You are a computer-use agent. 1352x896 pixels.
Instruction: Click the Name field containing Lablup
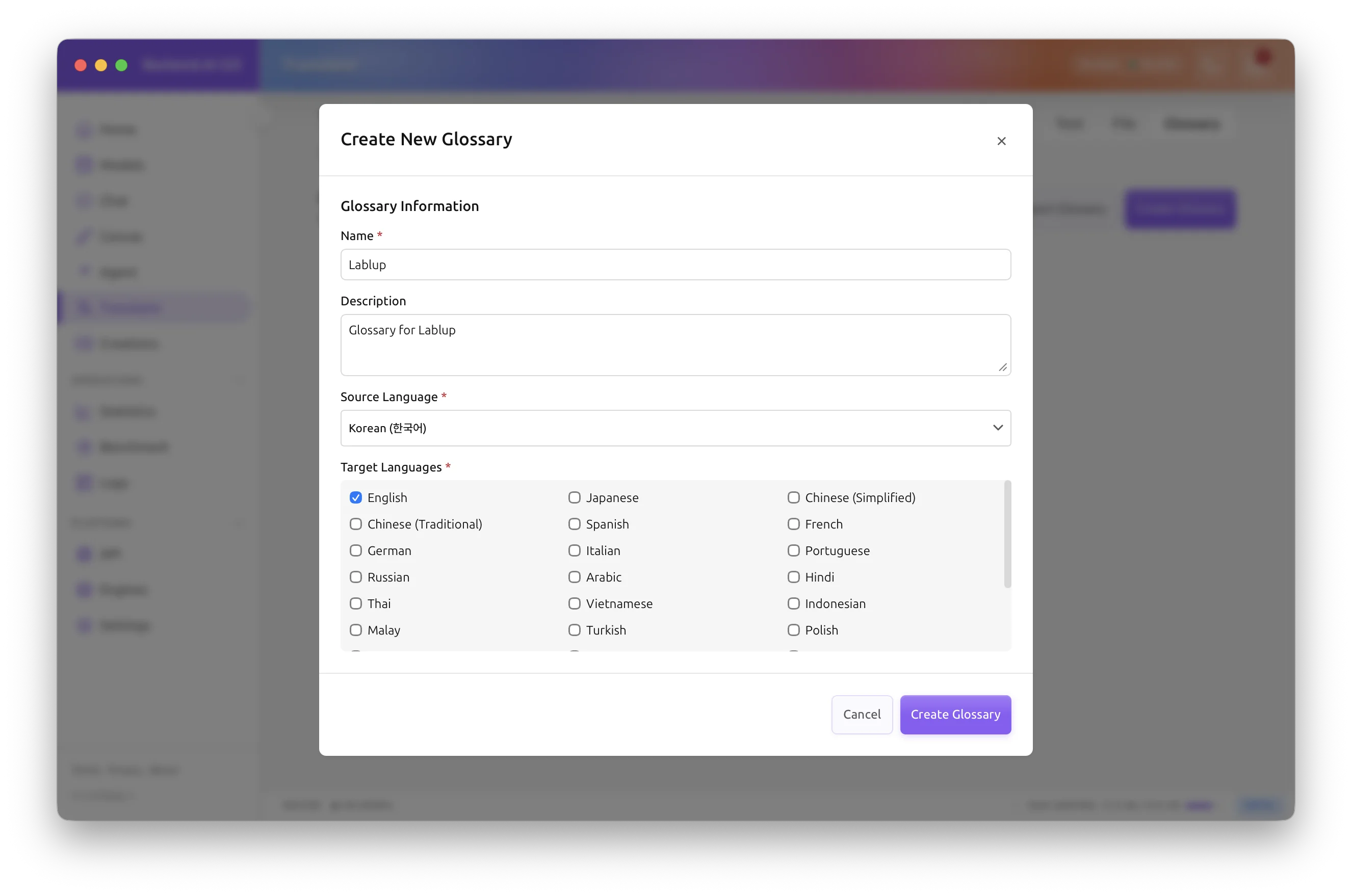pyautogui.click(x=675, y=265)
